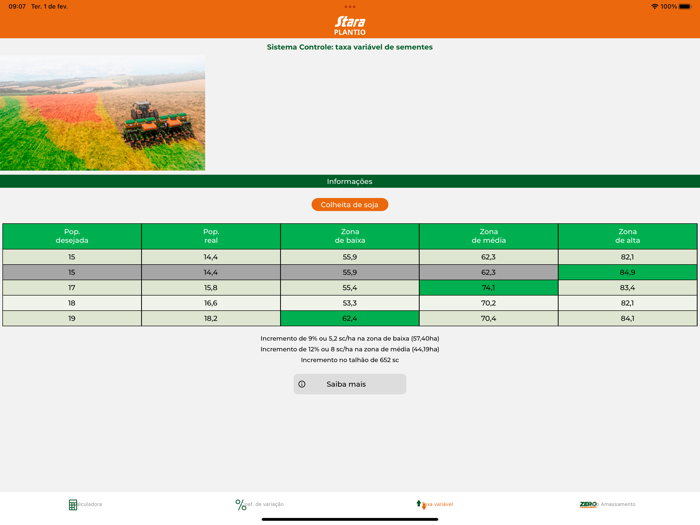Tap the date 'Ter. 1 de fev.'
Viewport: 700px width, 525px height.
coord(50,7)
